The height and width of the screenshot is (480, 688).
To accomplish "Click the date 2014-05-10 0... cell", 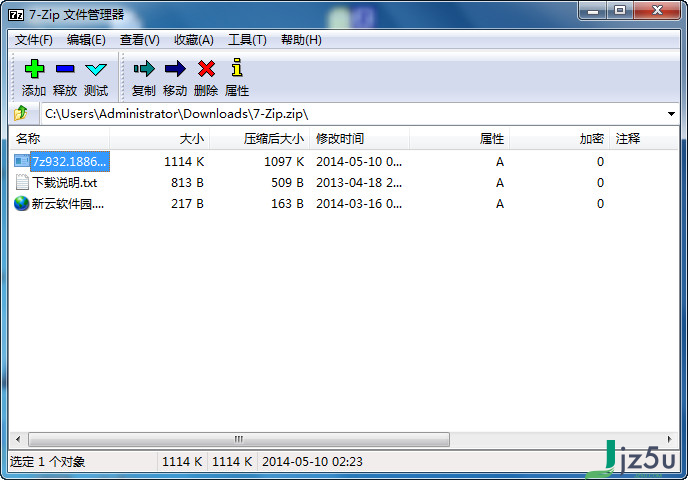I will (x=359, y=162).
